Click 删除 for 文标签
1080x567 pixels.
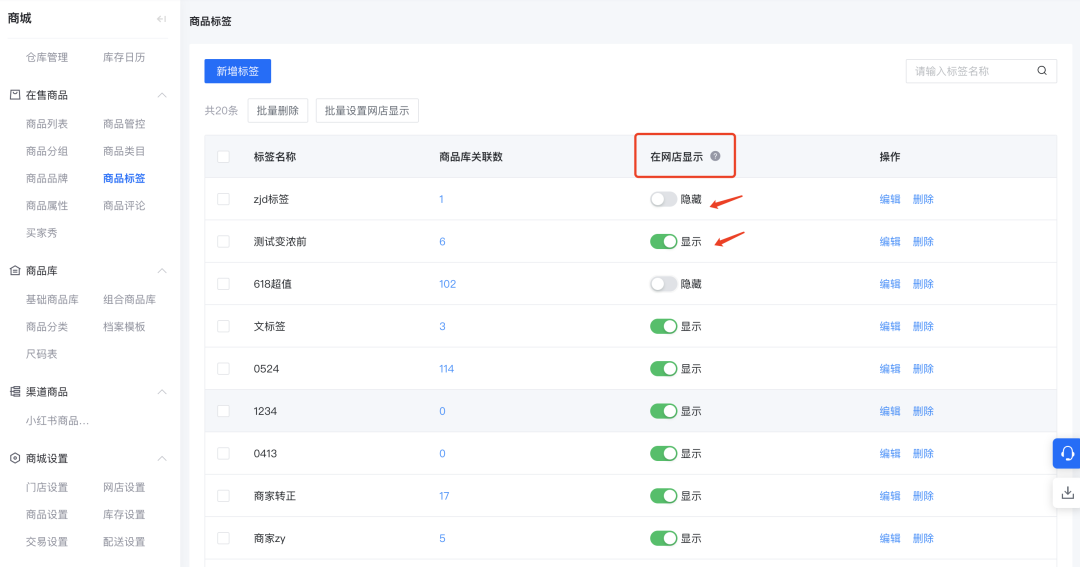tap(923, 327)
